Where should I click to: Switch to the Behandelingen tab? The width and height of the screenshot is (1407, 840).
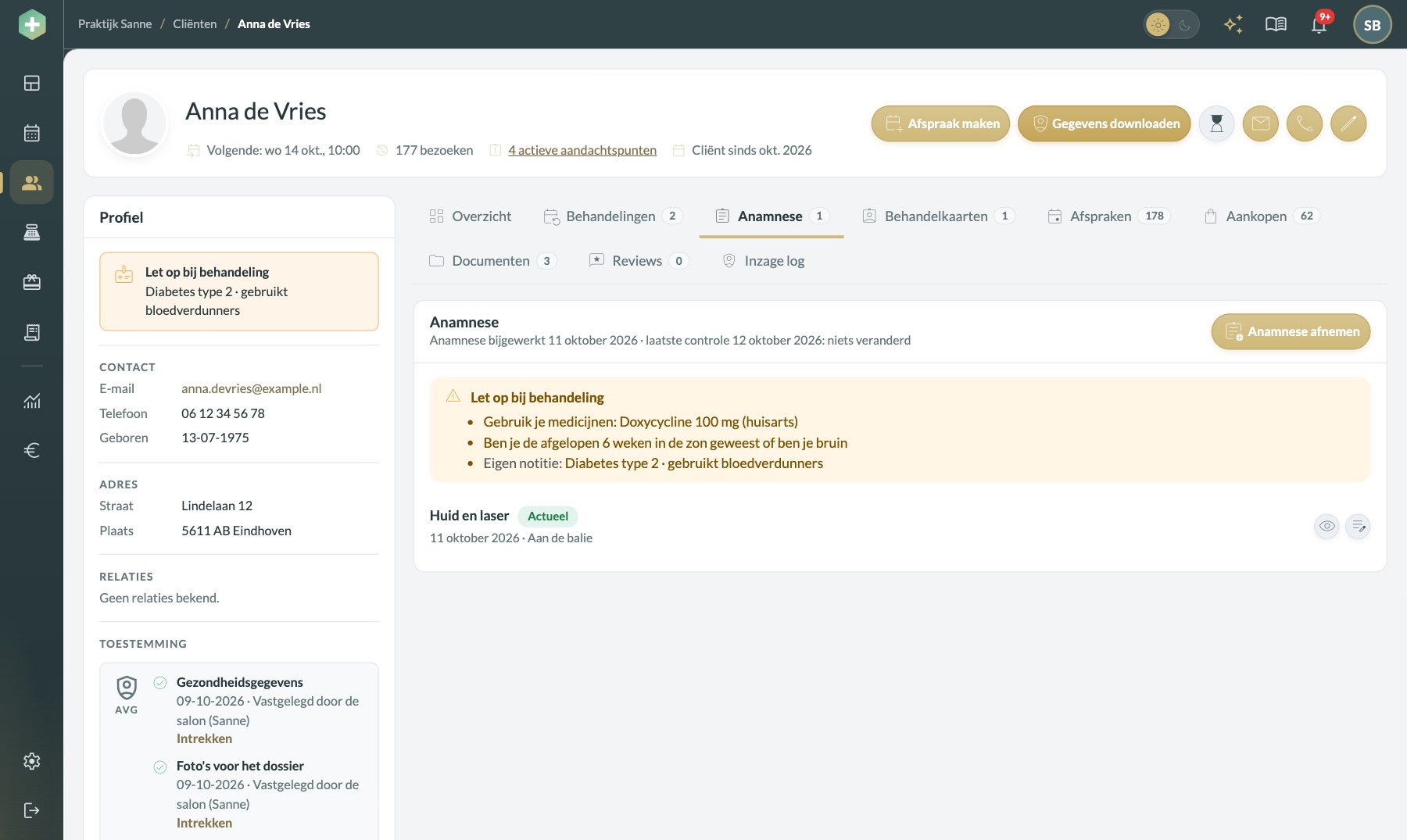tap(614, 216)
